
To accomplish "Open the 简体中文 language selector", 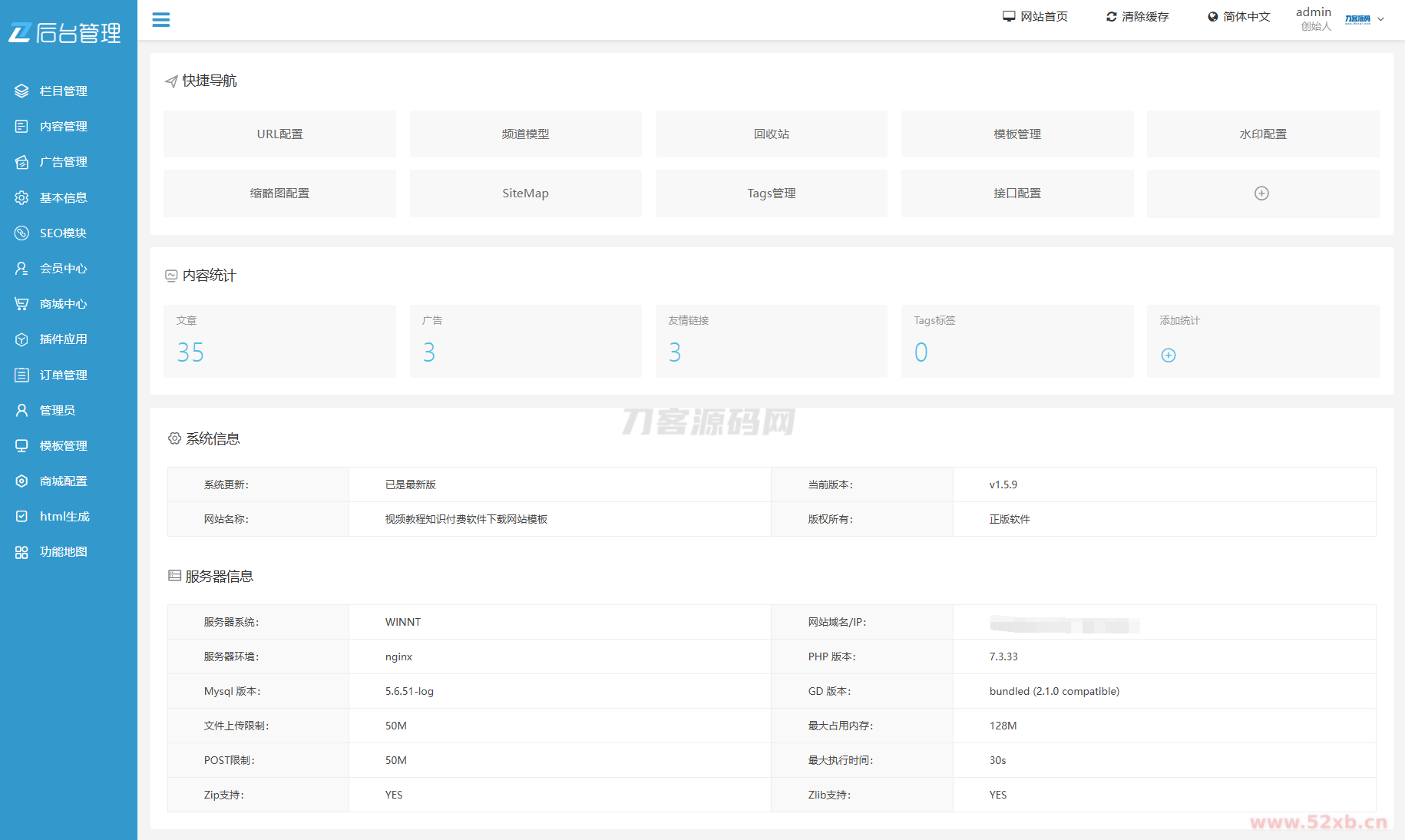I will pos(1238,17).
